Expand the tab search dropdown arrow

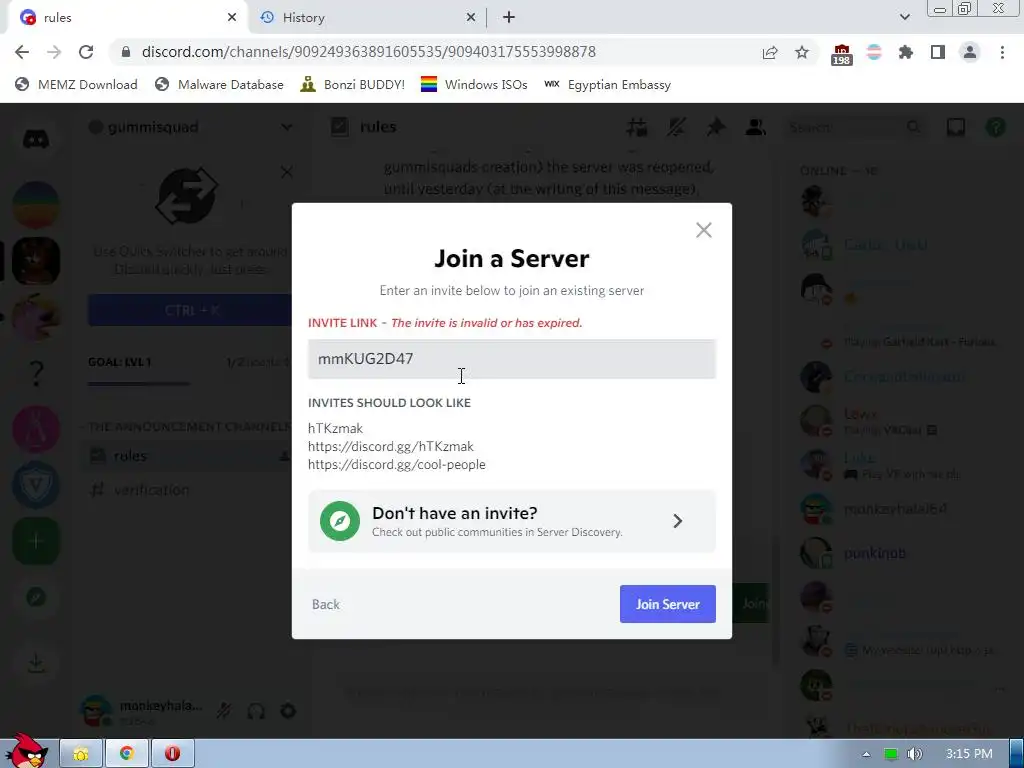pyautogui.click(x=904, y=17)
